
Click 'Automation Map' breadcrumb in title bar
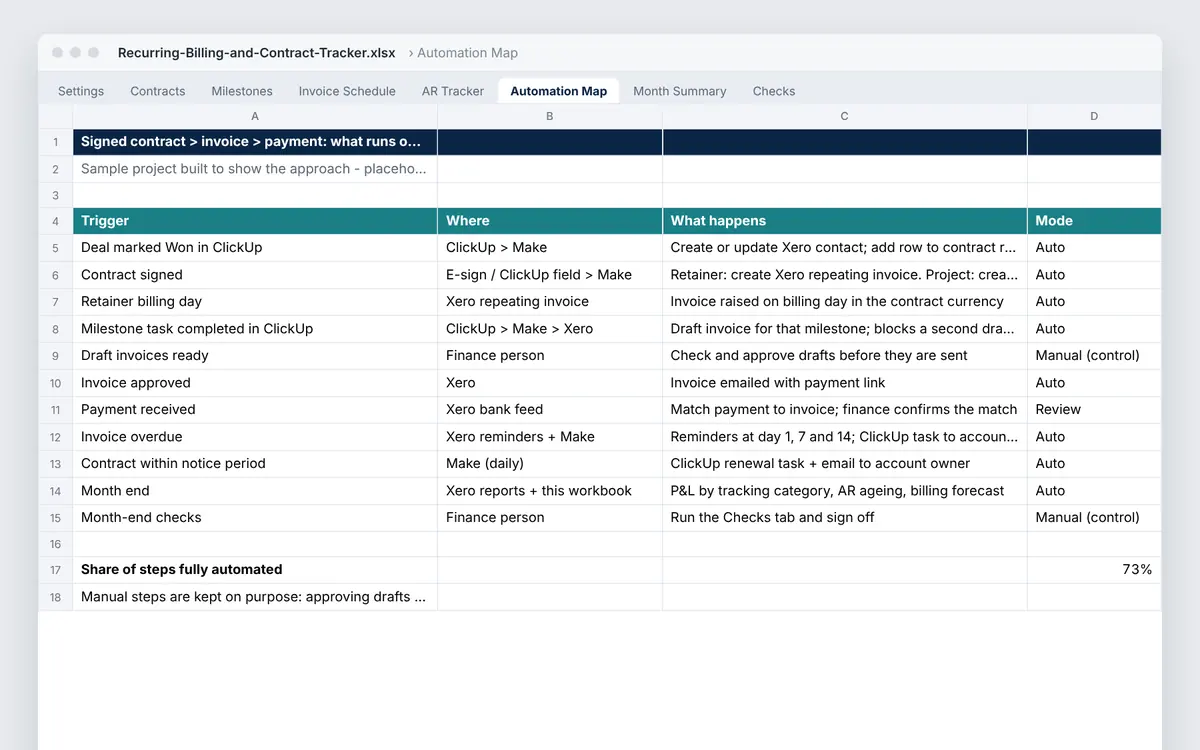point(467,53)
